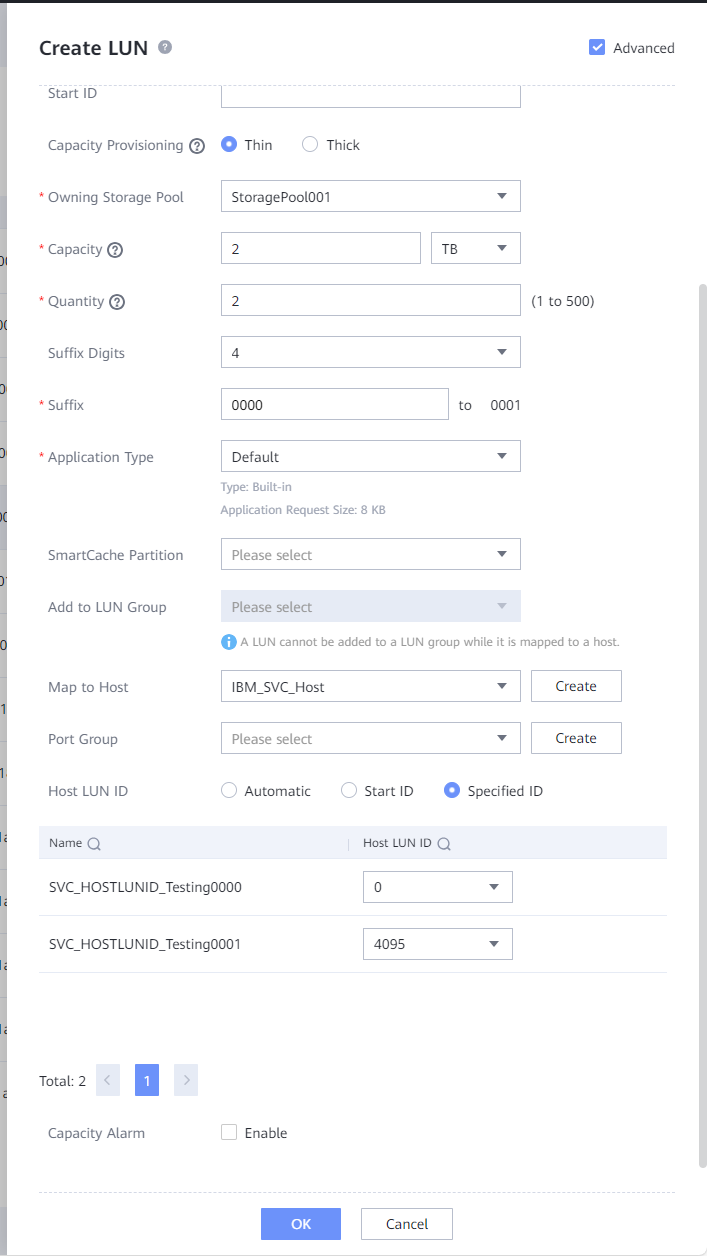Click the help icon beside Create LUN title
Viewport: 707px width, 1256px height.
pyautogui.click(x=165, y=47)
